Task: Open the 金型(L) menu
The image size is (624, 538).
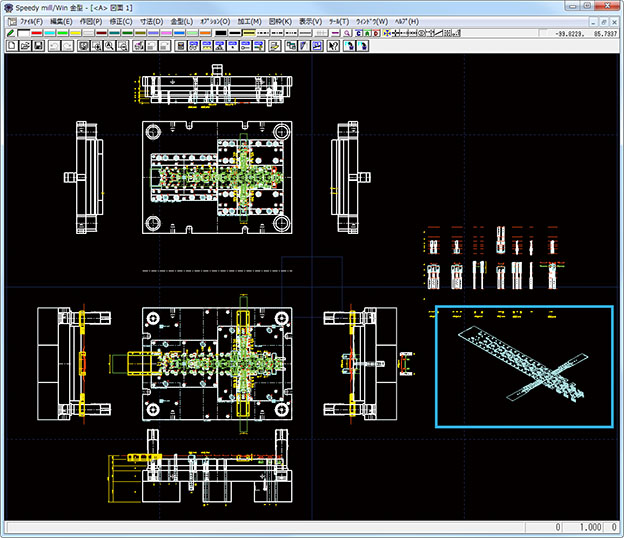Action: (183, 20)
